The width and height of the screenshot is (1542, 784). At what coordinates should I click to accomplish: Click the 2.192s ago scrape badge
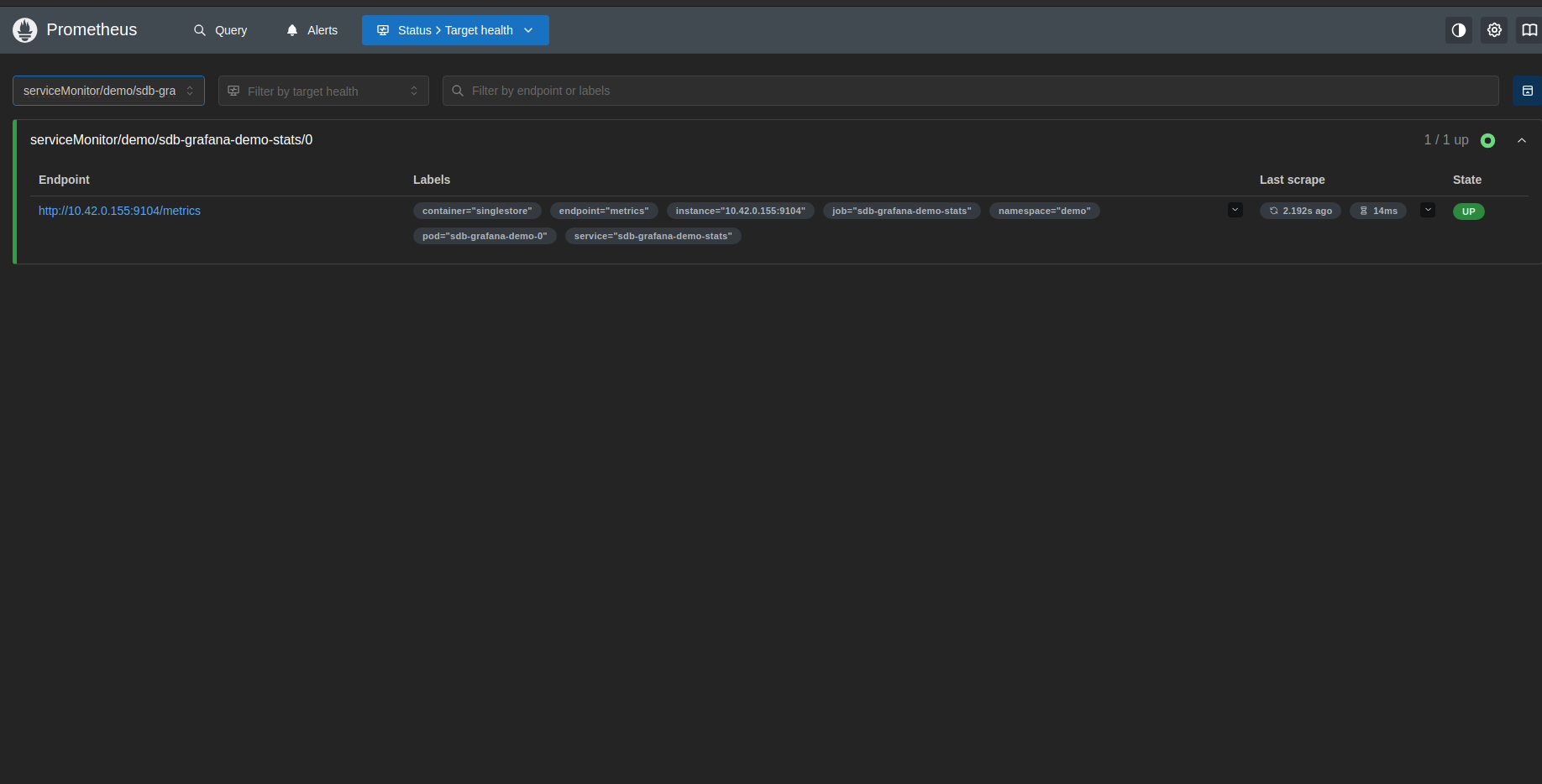point(1300,211)
